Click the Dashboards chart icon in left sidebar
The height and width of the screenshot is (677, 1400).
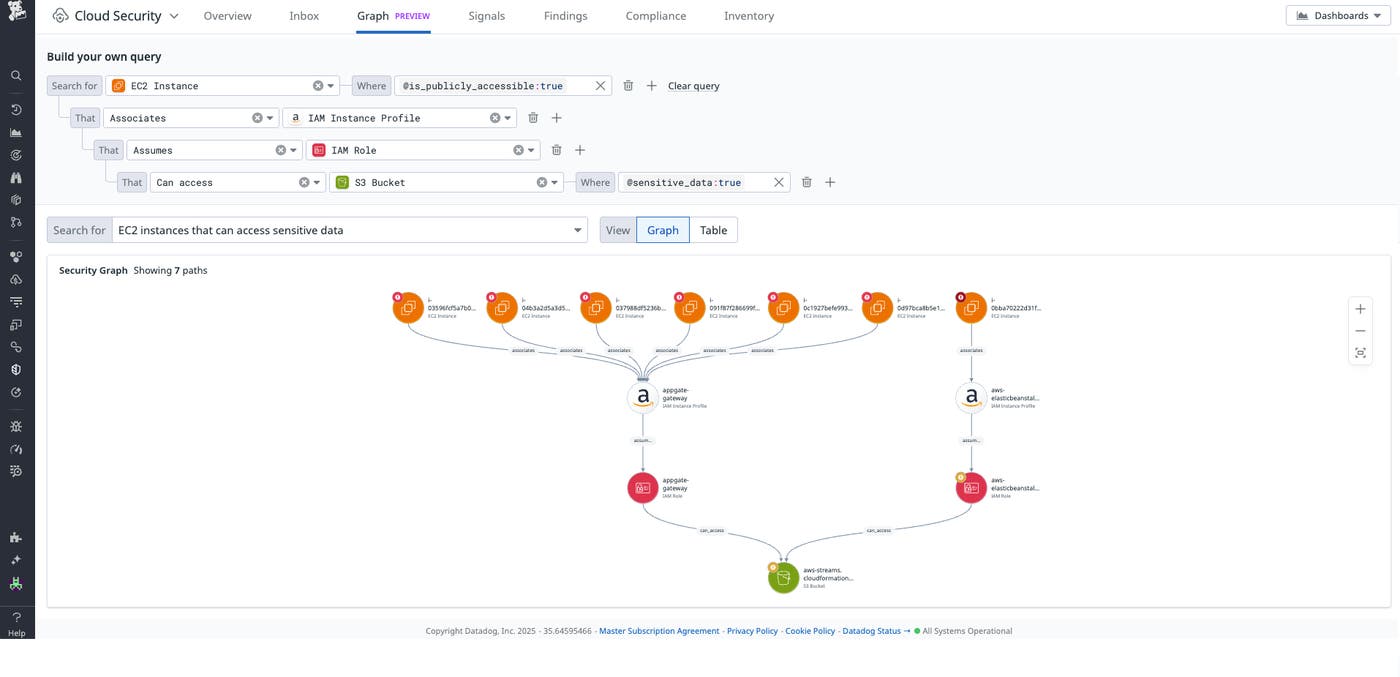(15, 131)
